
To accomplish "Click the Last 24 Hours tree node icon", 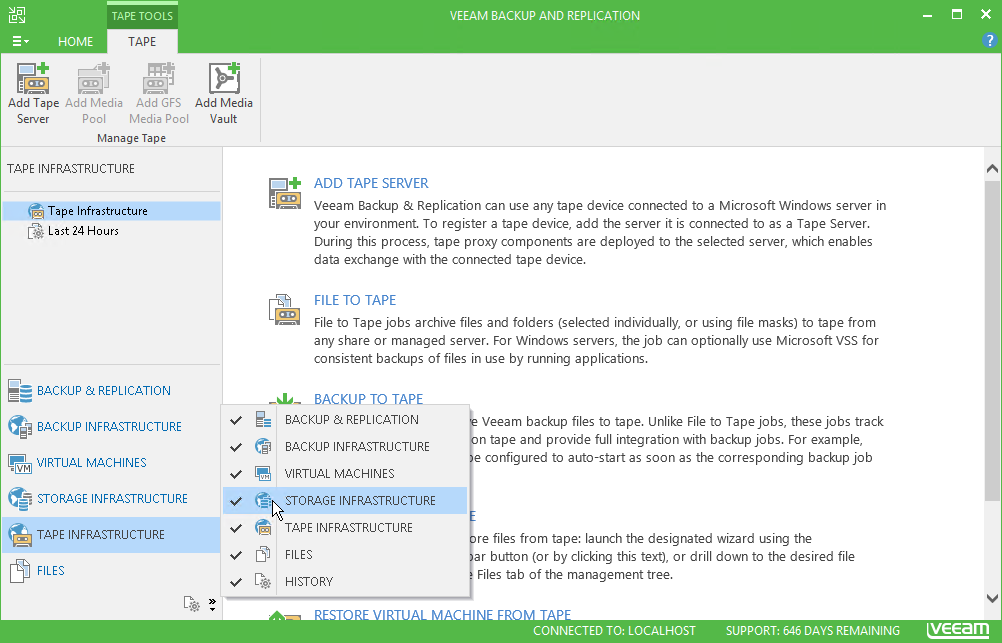I will coord(36,231).
